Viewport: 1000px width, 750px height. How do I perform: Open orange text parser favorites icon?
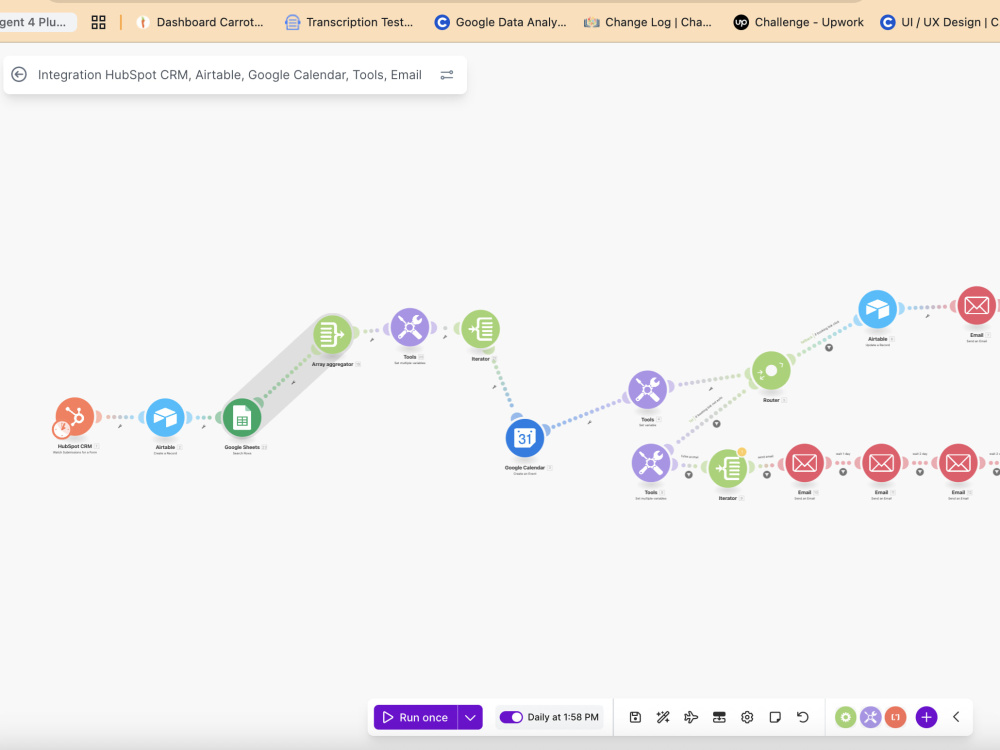(895, 717)
